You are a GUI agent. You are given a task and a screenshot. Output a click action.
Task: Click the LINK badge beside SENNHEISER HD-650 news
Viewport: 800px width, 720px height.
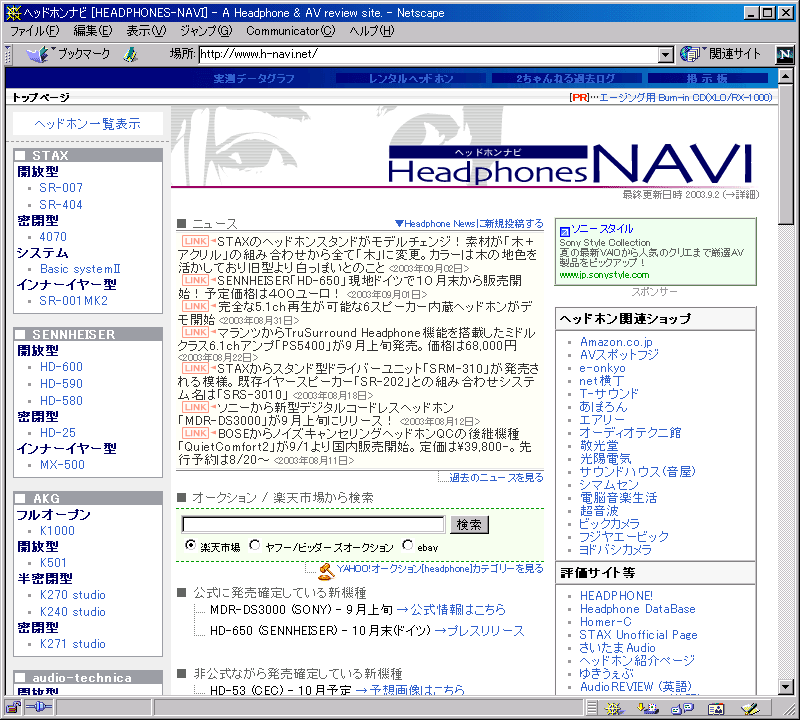[196, 280]
